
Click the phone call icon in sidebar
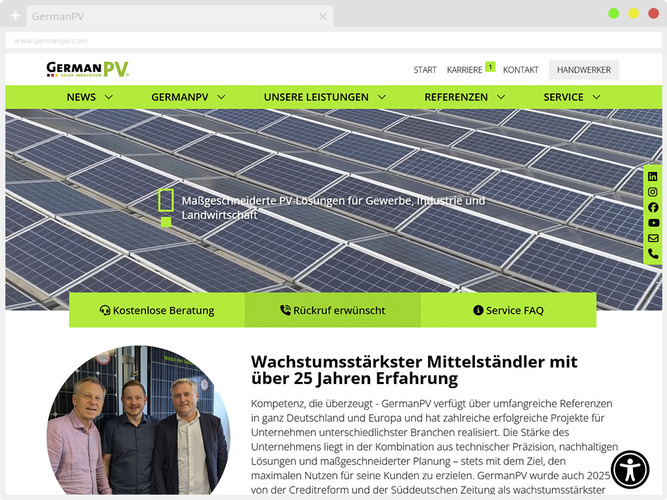pyautogui.click(x=653, y=254)
